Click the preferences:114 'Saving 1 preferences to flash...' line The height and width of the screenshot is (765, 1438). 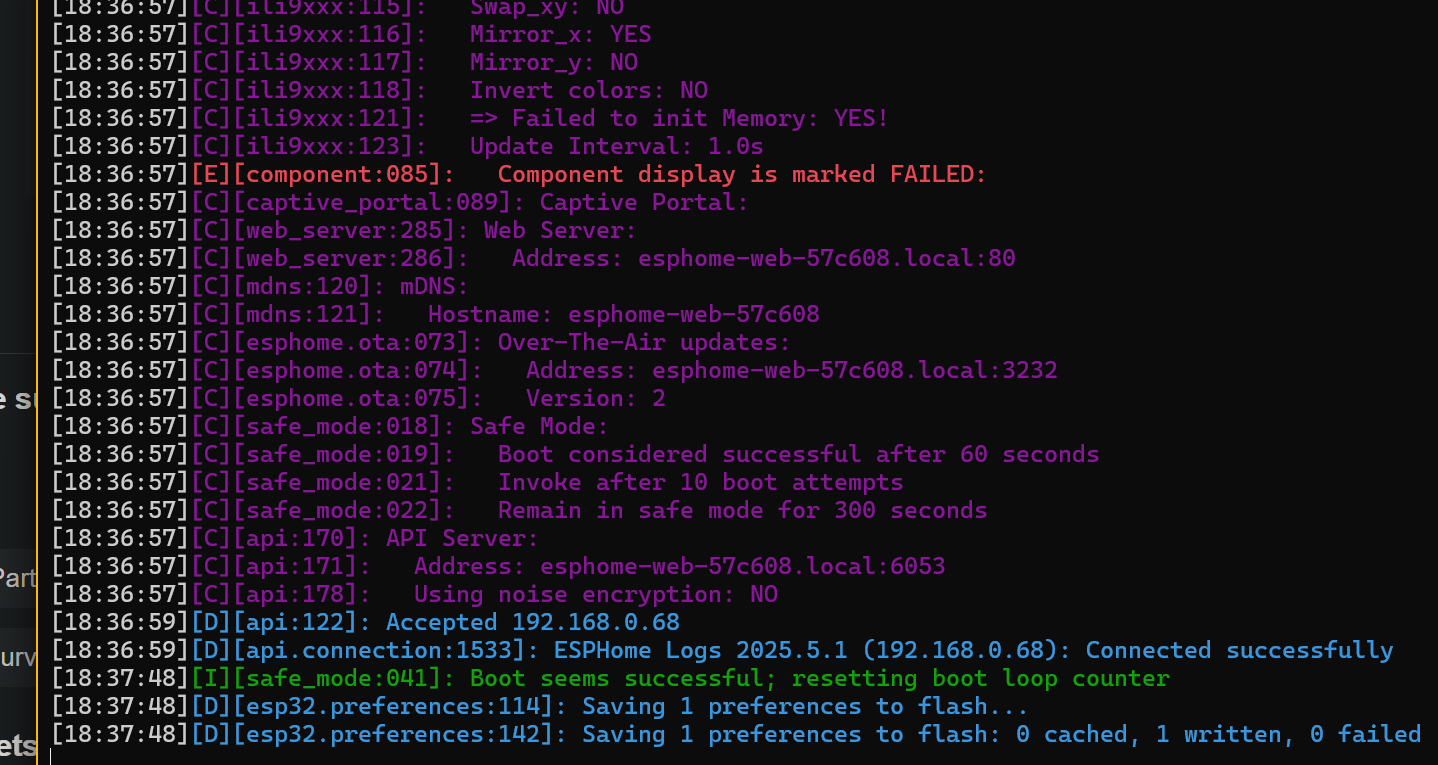(541, 706)
